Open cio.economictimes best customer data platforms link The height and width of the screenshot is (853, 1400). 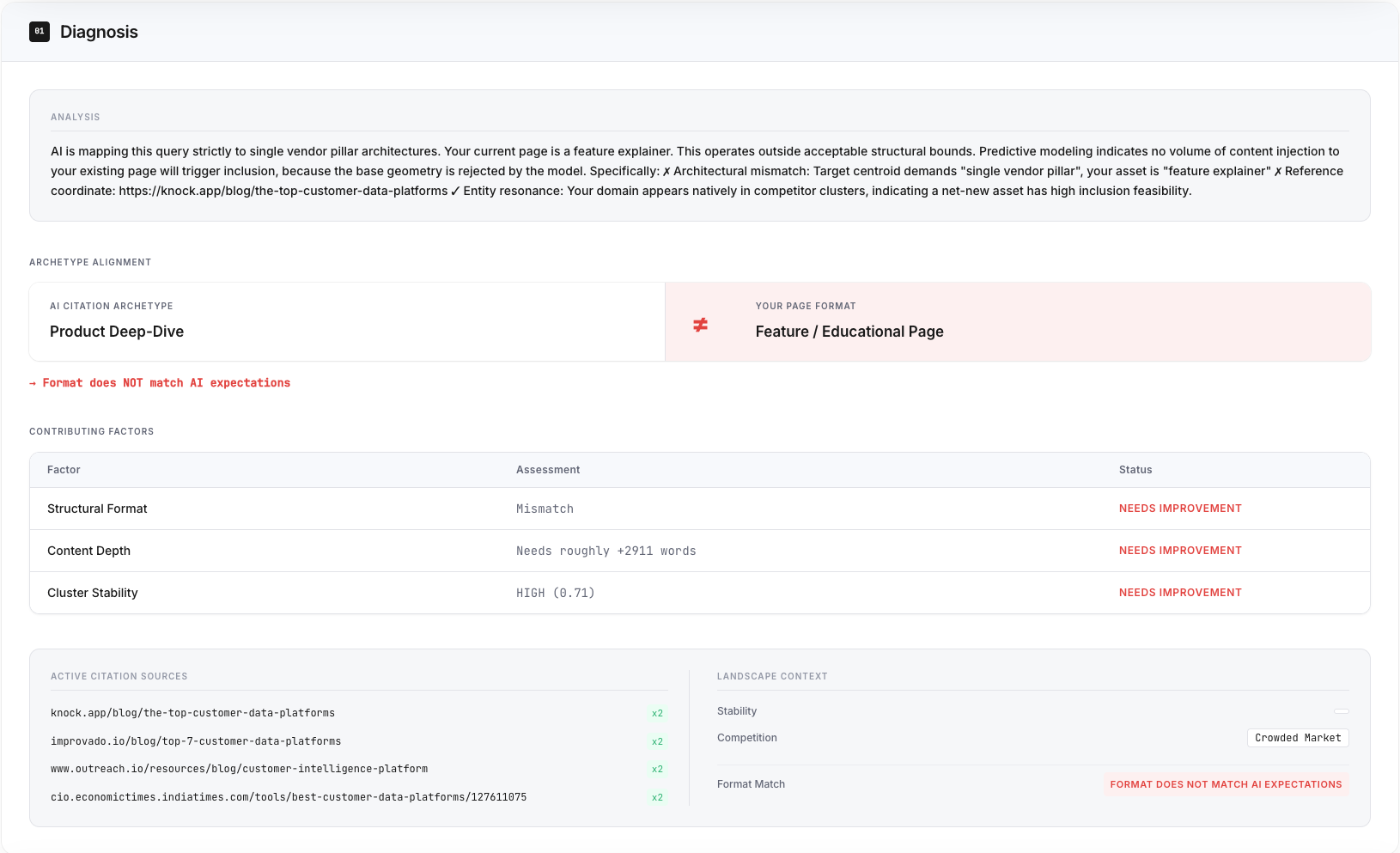click(289, 797)
